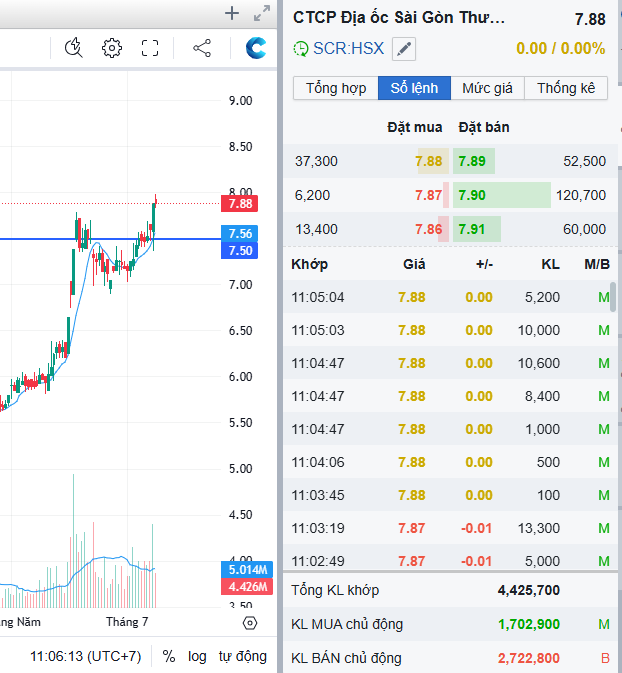The width and height of the screenshot is (622, 673).
Task: Select the 11:05:03 trade row
Action: click(449, 330)
